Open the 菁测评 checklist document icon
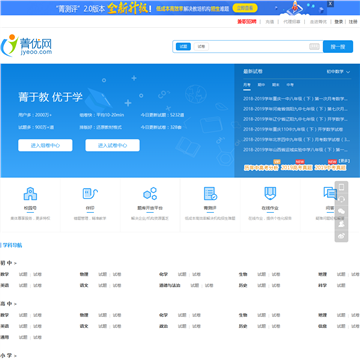The image size is (360, 360). point(210,194)
